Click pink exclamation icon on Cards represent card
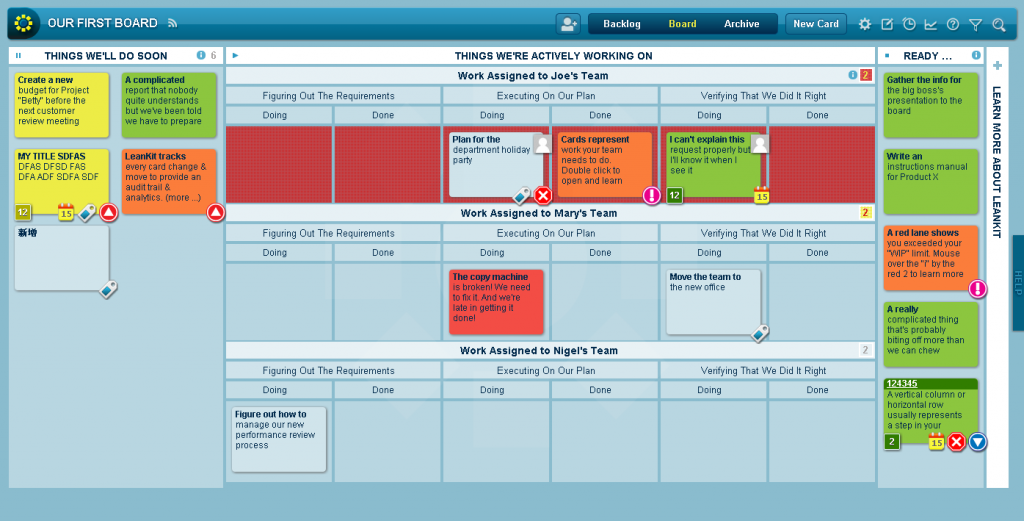 652,195
